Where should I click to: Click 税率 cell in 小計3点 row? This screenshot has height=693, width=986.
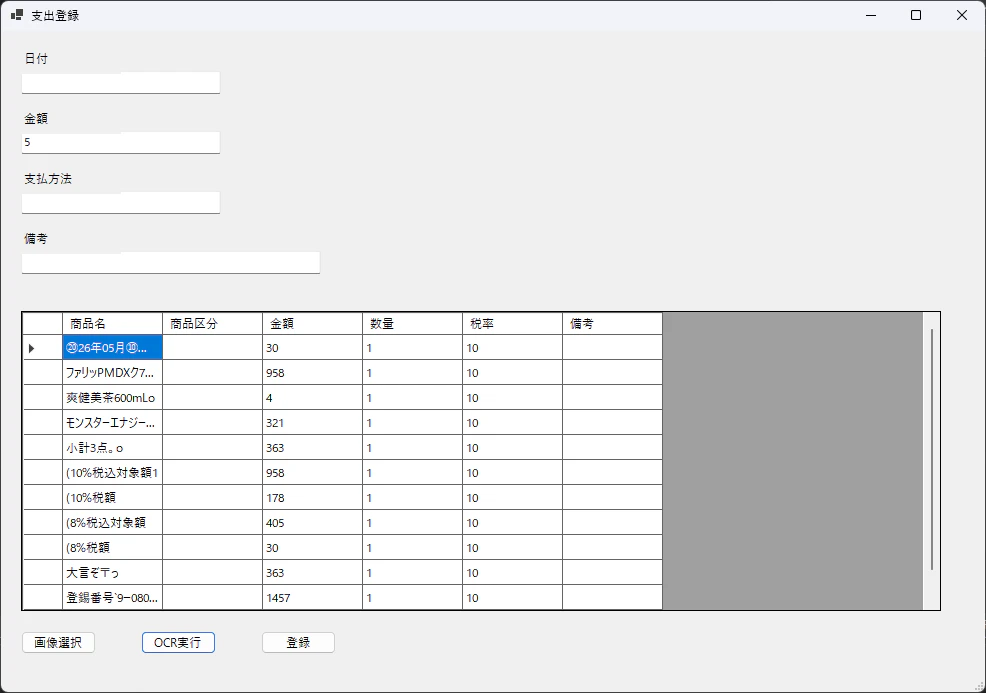tap(512, 448)
